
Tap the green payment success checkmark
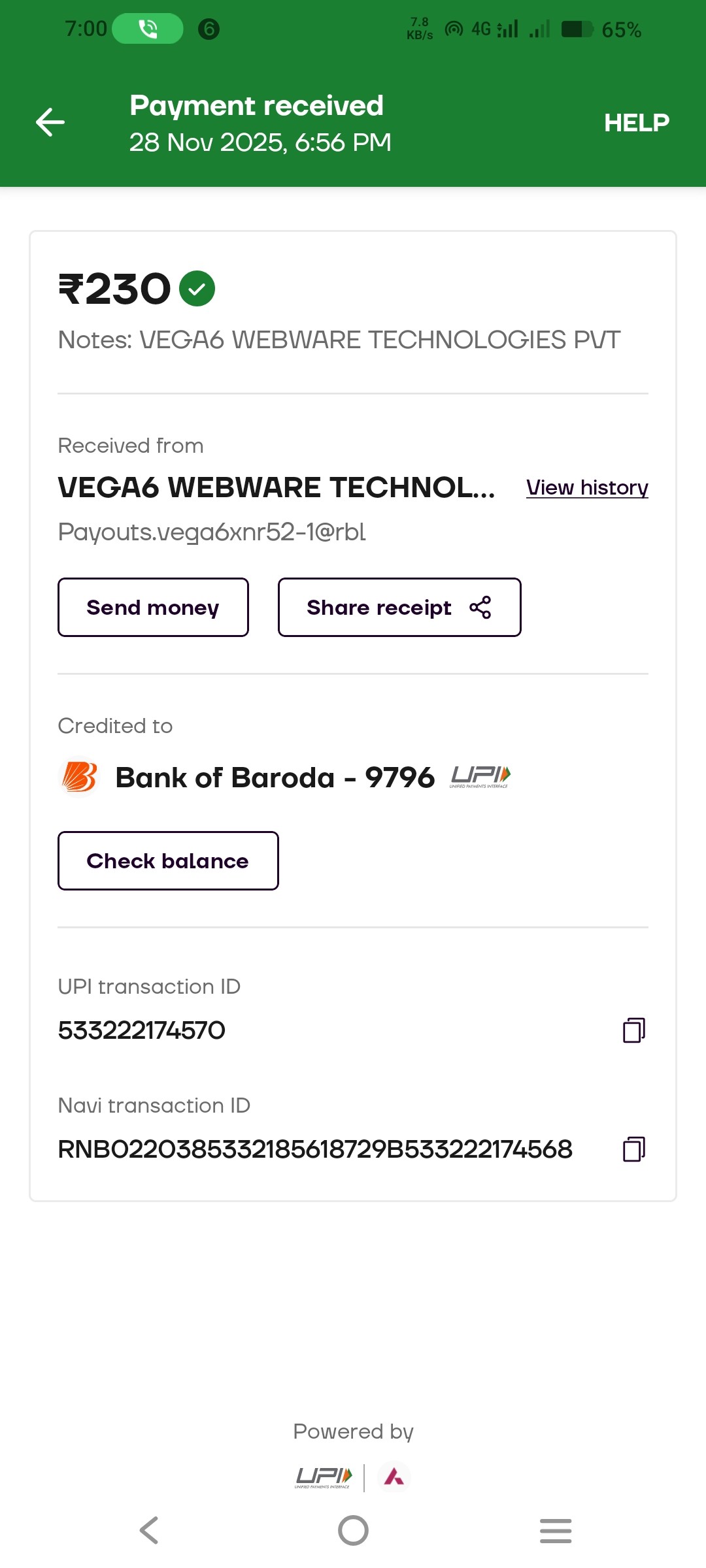coord(197,289)
